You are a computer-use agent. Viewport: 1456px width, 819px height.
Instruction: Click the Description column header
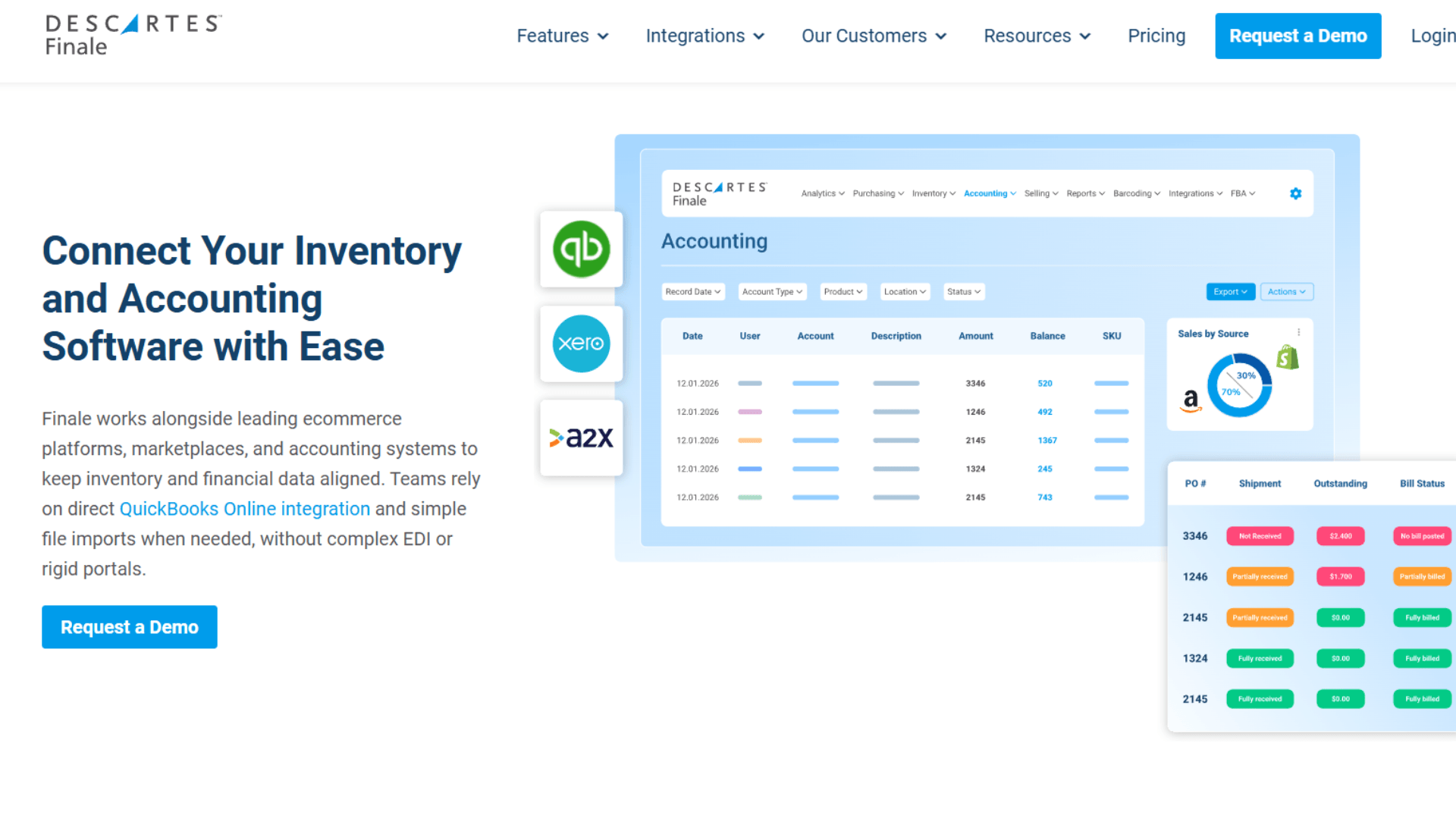[896, 336]
